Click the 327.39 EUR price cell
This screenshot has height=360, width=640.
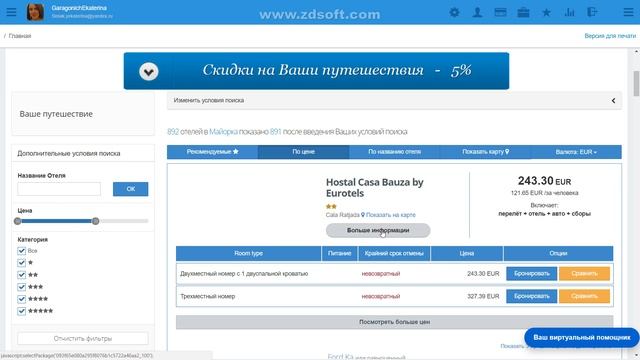coord(483,296)
